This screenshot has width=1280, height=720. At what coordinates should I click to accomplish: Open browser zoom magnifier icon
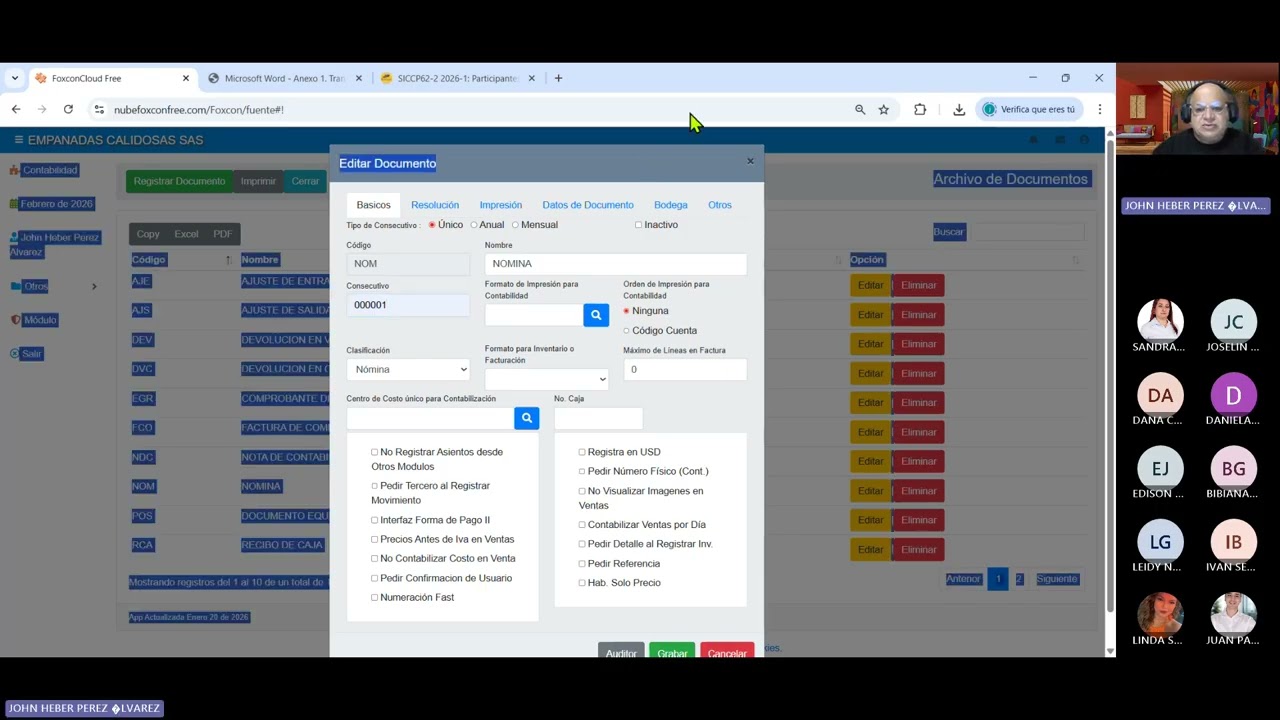(x=860, y=109)
